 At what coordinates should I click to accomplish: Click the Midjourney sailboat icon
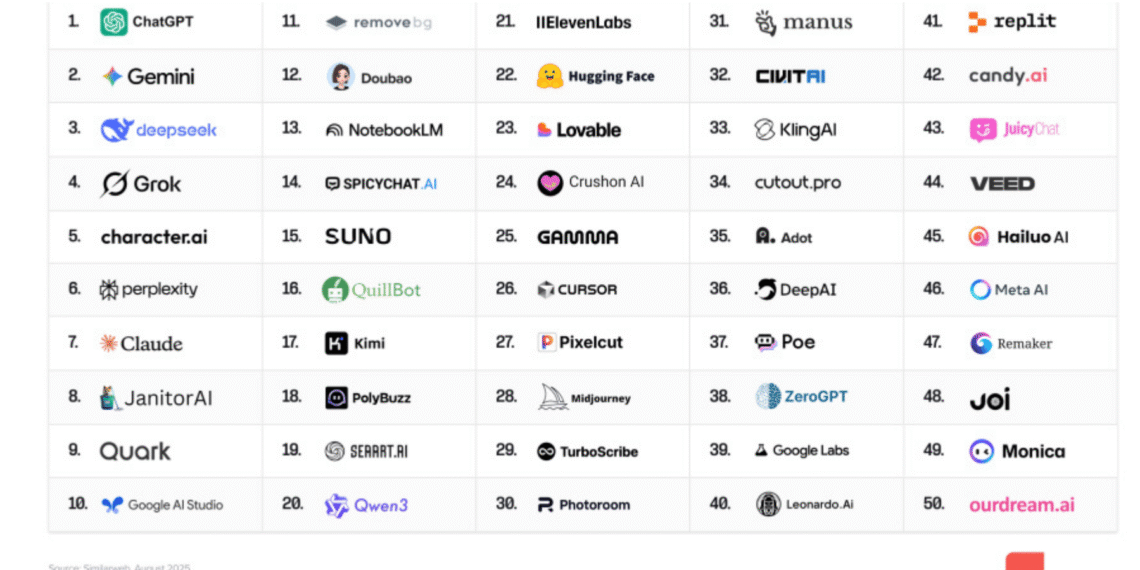tap(552, 397)
